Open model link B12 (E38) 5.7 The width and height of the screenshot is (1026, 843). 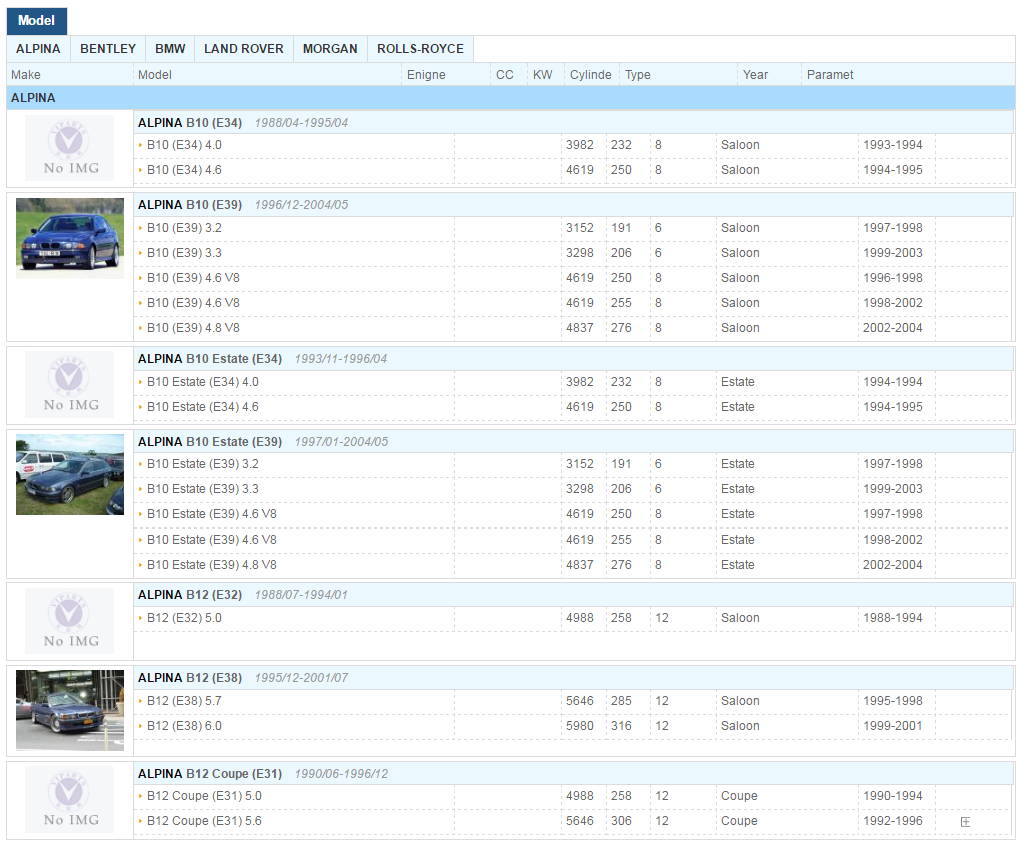[x=184, y=702]
